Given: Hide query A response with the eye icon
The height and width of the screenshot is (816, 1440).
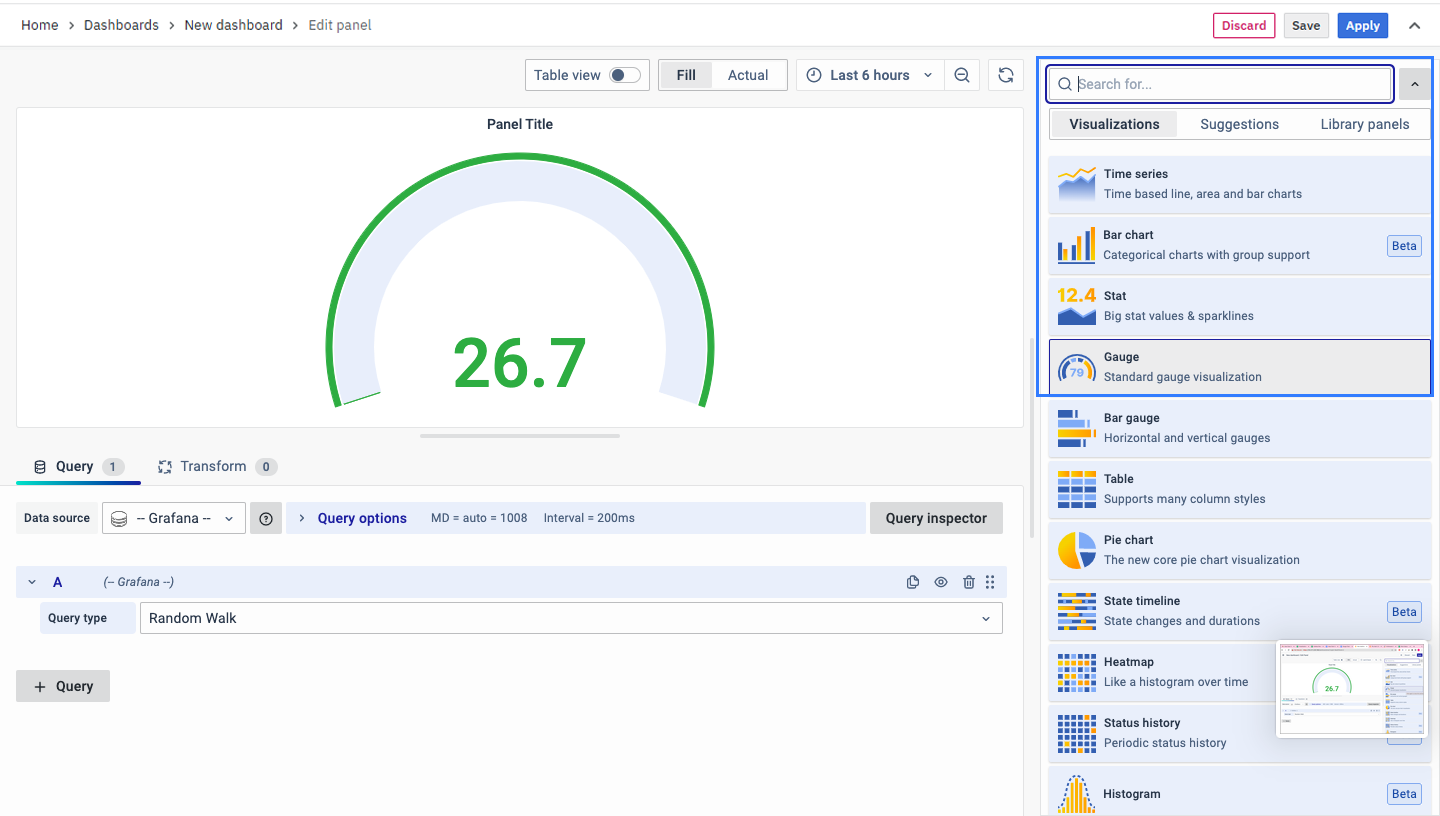Looking at the screenshot, I should 940,582.
